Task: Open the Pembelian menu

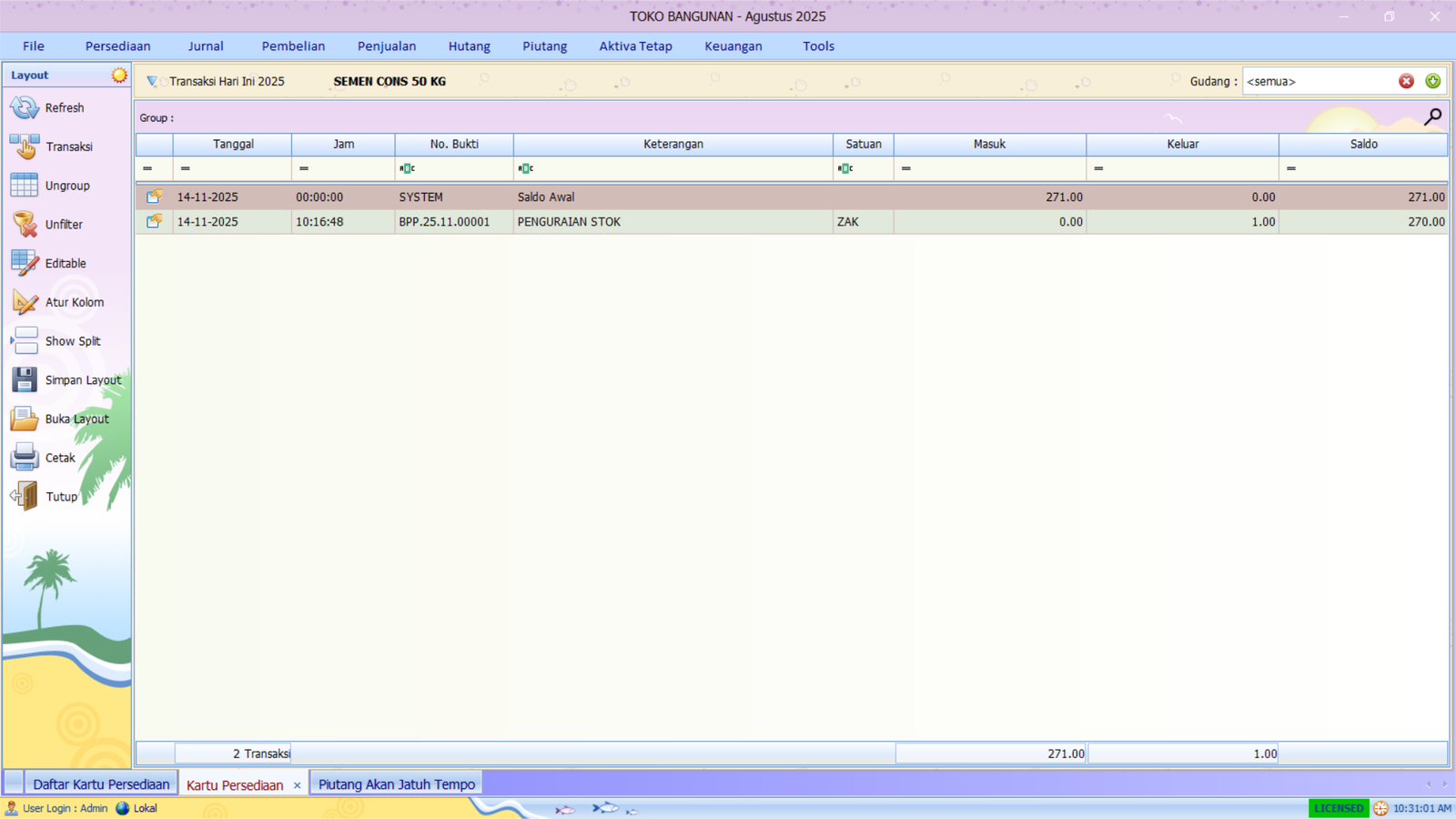Action: [x=292, y=45]
